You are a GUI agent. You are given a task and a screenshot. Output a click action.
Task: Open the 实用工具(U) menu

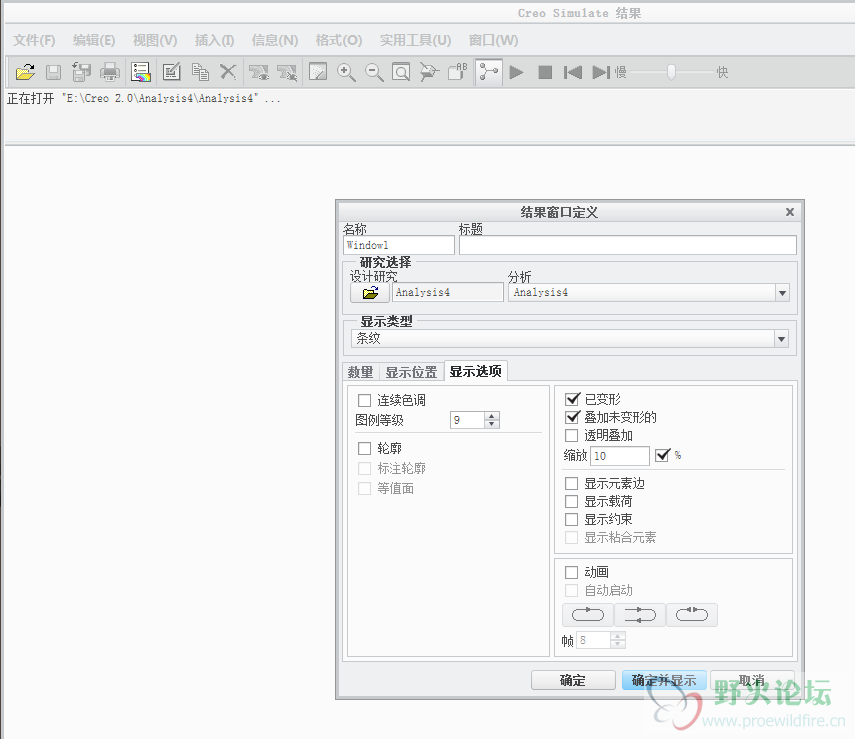(416, 40)
